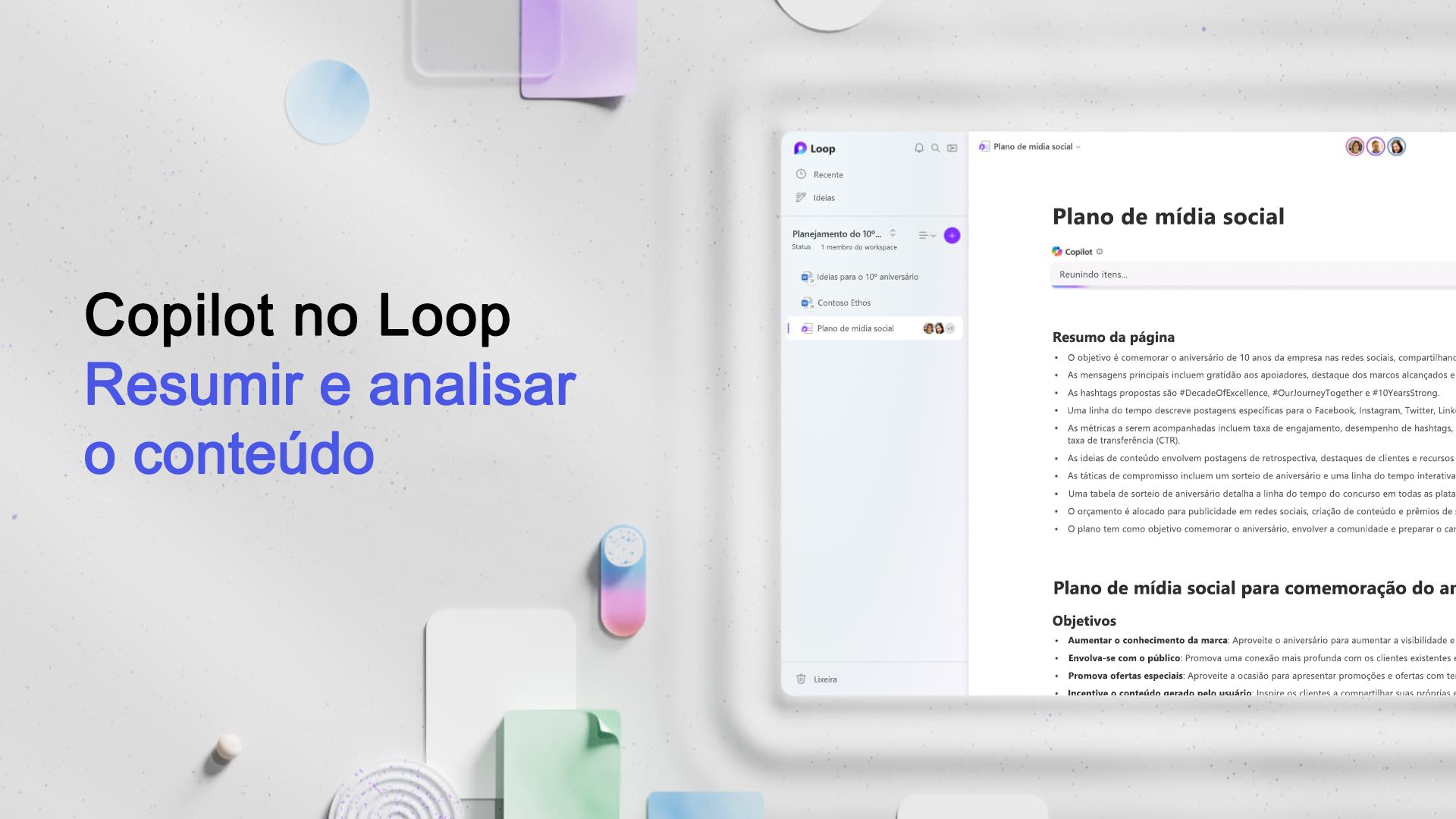Click the search icon in Loop
This screenshot has width=1456, height=819.
[x=933, y=148]
